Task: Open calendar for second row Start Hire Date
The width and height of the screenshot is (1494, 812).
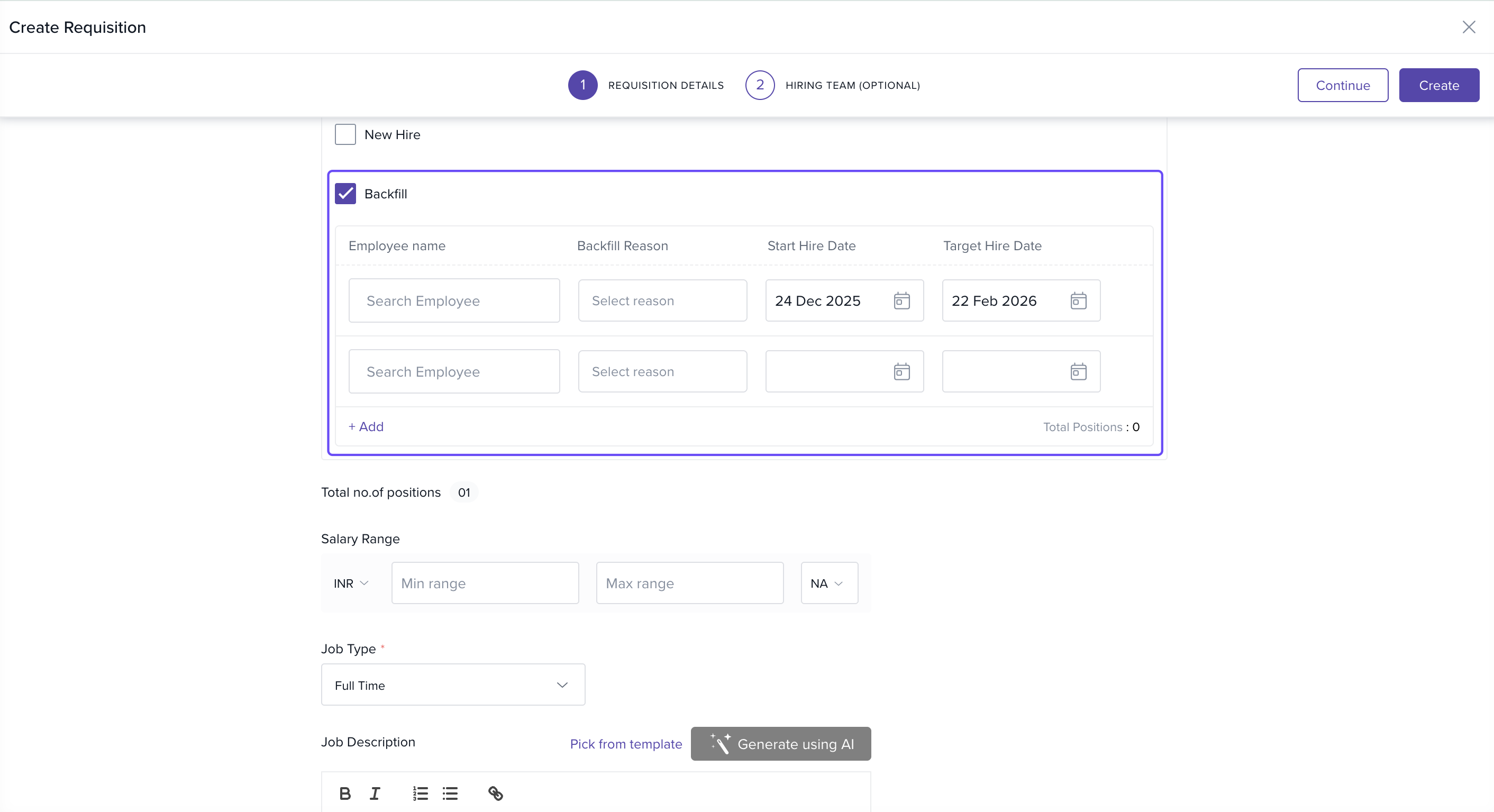Action: click(x=901, y=372)
